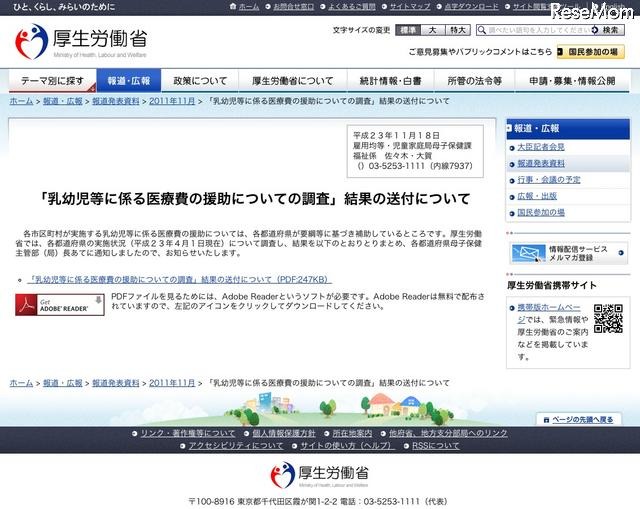Screen dimensions: 640x509
Task: Switch text size to 特大
Action: click(x=458, y=30)
